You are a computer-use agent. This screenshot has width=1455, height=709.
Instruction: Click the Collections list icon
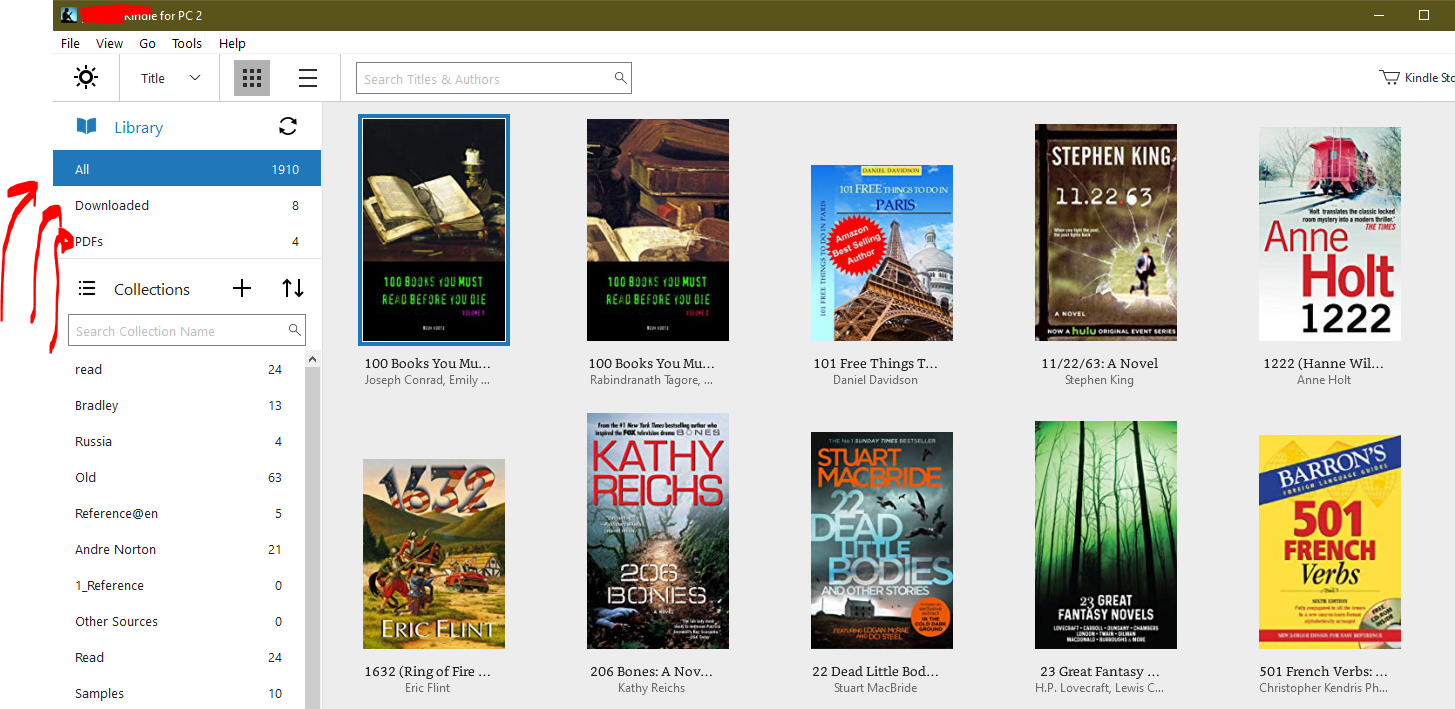(86, 288)
